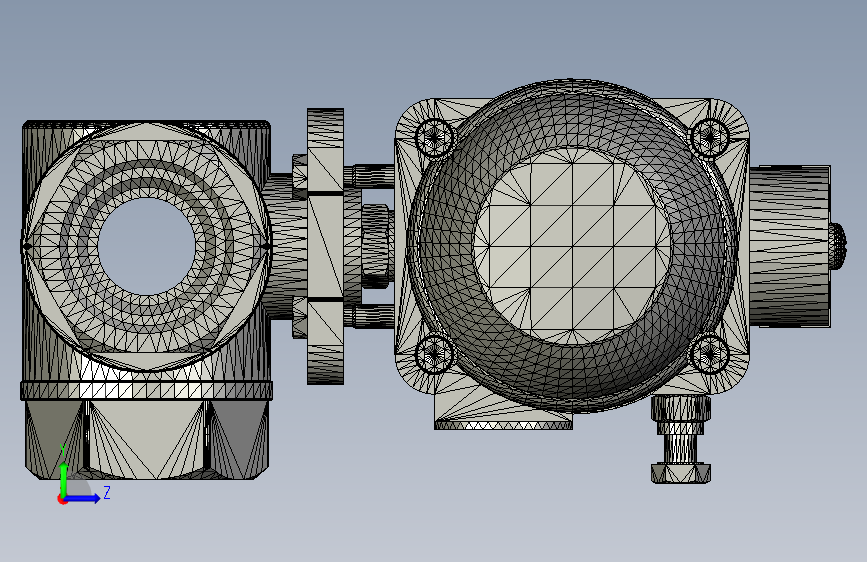Select the top-right cover screw on the square housing
Viewport: 867px width, 562px height.
tap(711, 136)
